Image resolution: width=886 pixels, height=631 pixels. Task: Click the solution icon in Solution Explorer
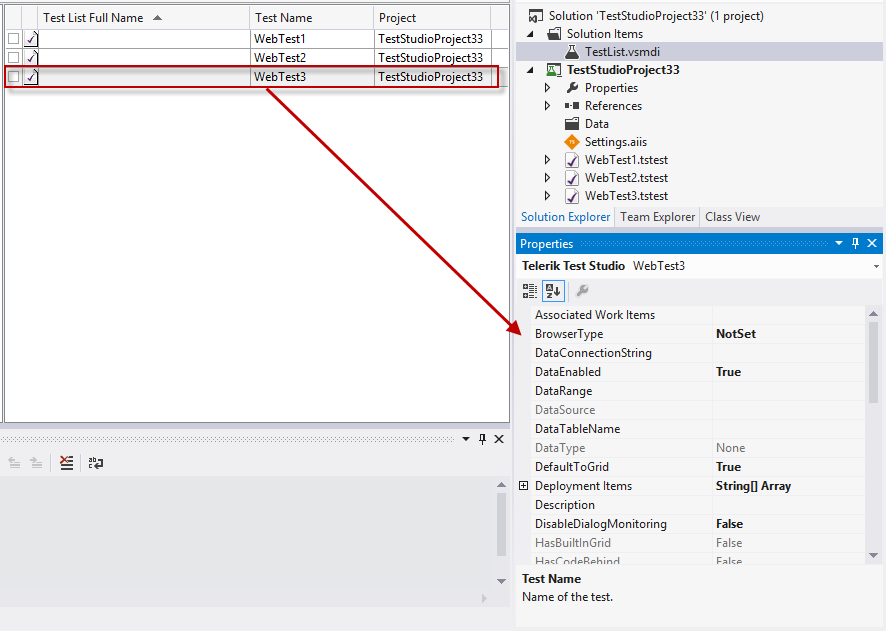pos(536,16)
